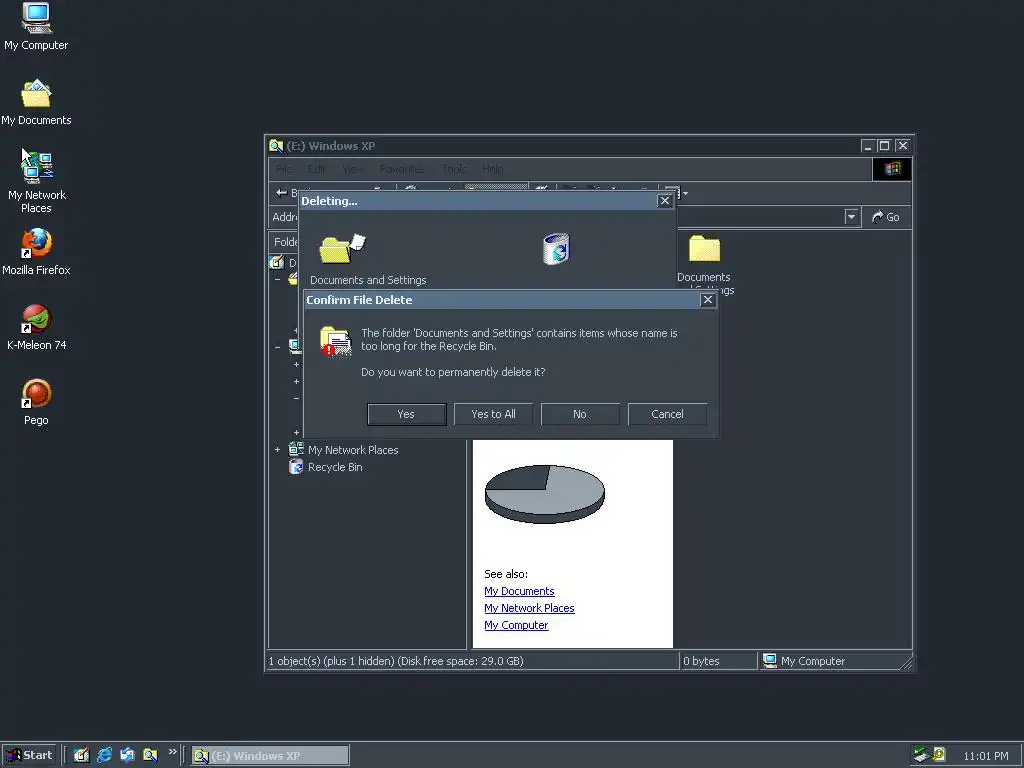The width and height of the screenshot is (1024, 768).
Task: Click flying folder icon in Deleting dialog
Action: pos(342,249)
